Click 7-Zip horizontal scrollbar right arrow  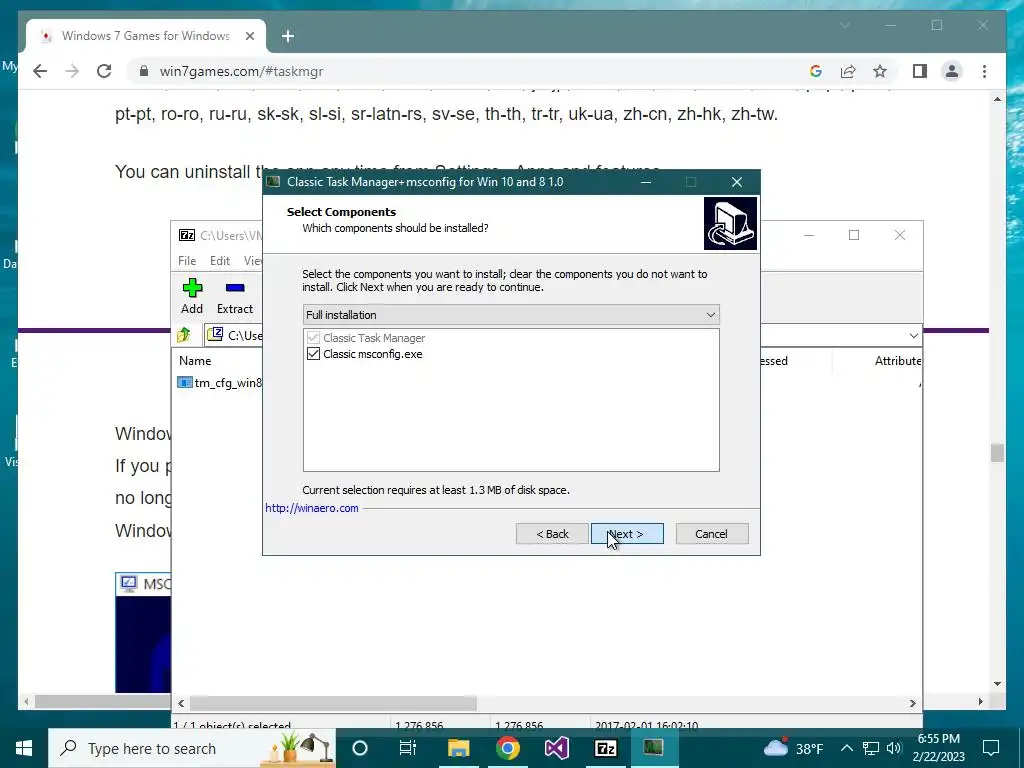[912, 703]
